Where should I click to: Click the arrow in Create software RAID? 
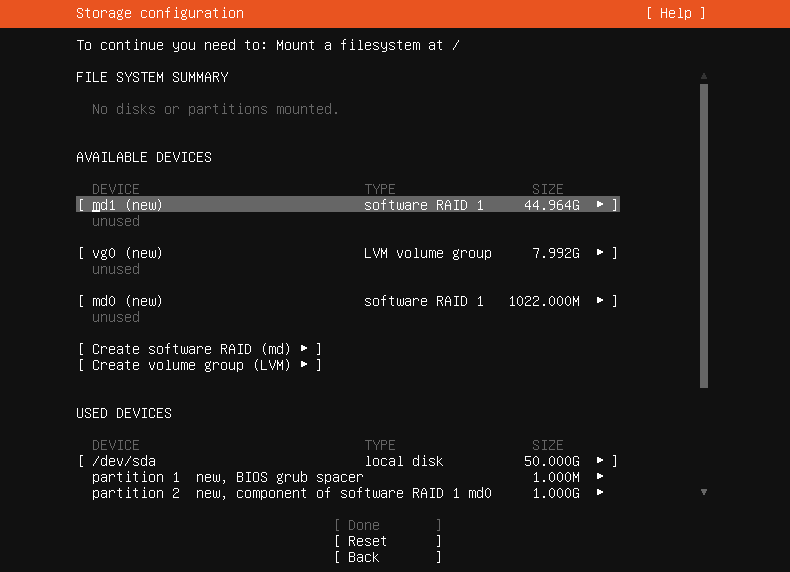pyautogui.click(x=304, y=348)
